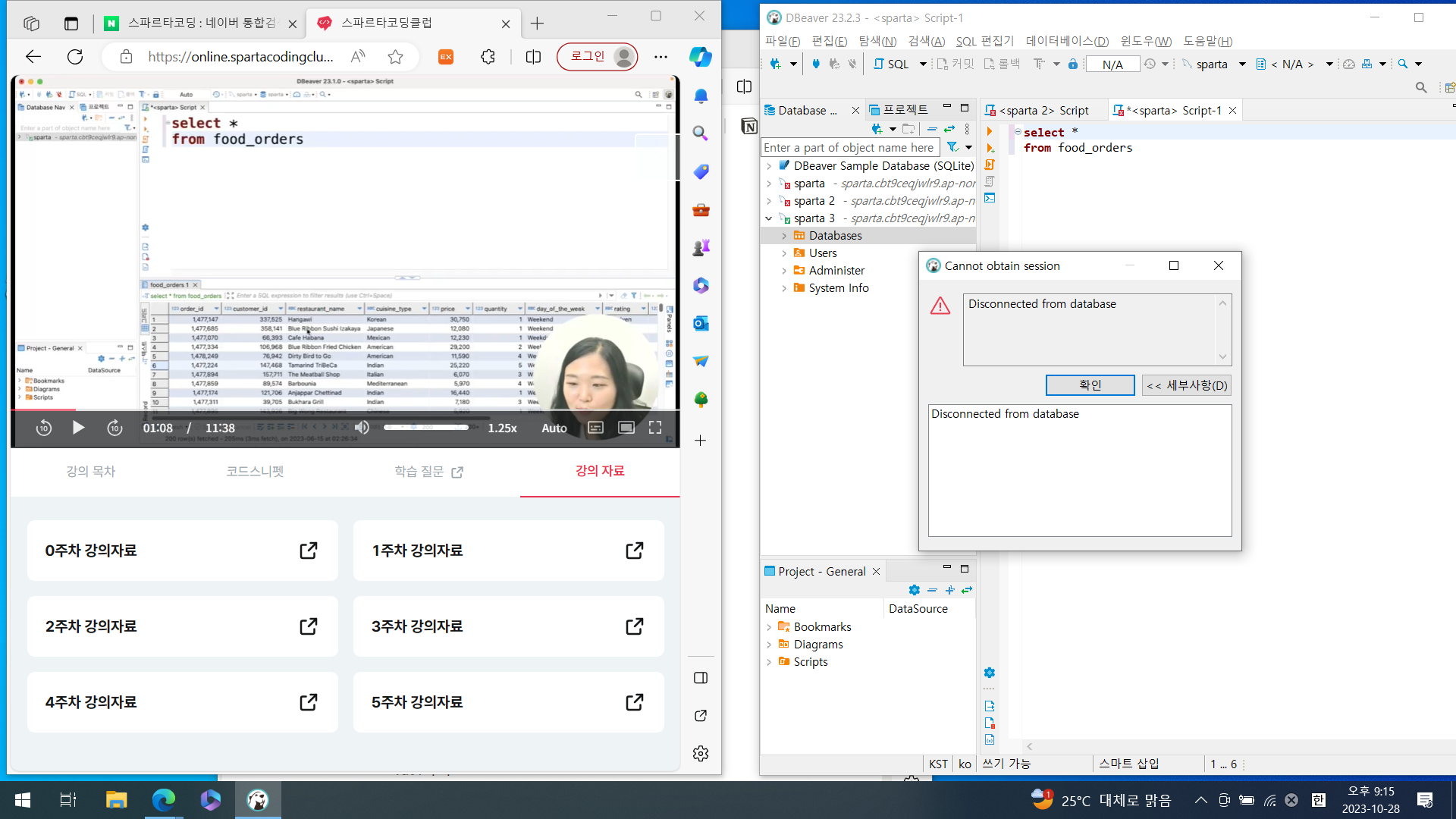Expand the System Info node
The width and height of the screenshot is (1456, 819).
[784, 288]
